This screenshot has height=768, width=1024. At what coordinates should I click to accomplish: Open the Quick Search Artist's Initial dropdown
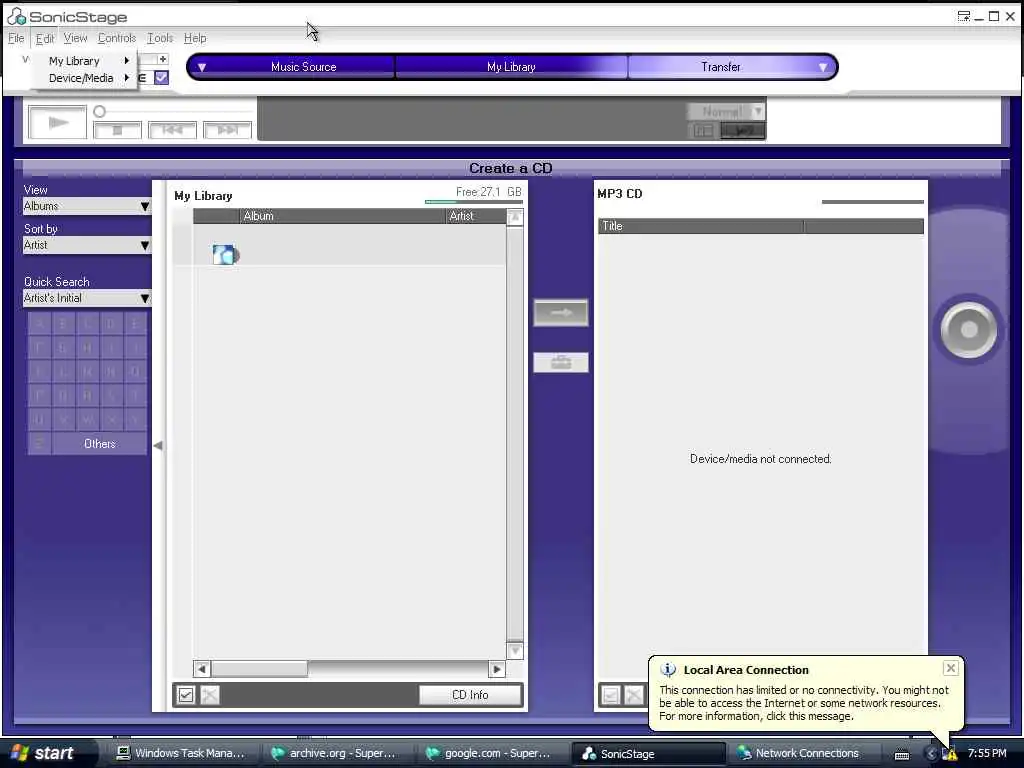[87, 298]
